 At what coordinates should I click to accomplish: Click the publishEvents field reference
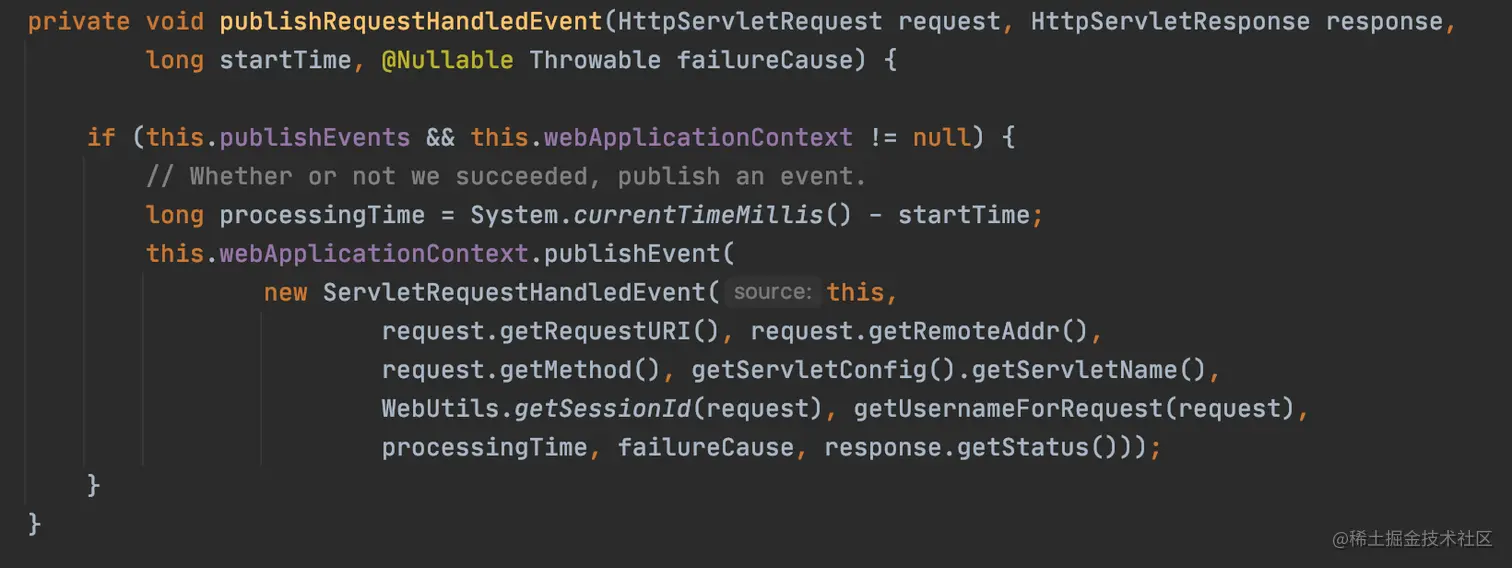pos(315,137)
